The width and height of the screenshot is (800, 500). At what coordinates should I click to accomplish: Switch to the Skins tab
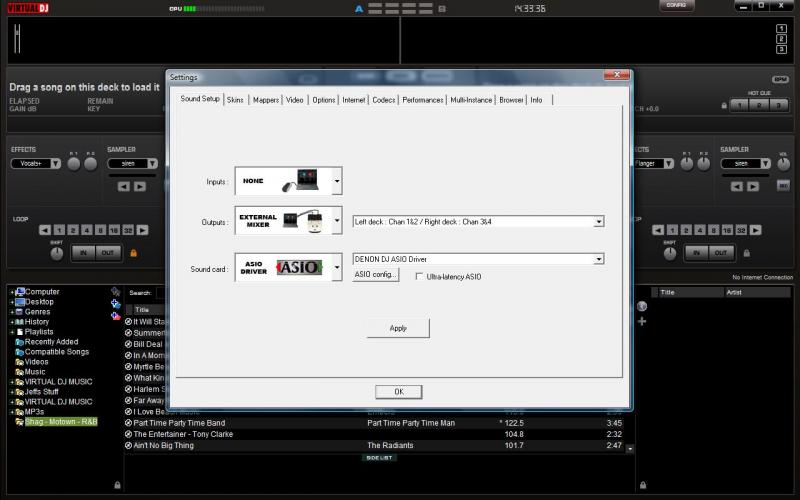[x=235, y=100]
